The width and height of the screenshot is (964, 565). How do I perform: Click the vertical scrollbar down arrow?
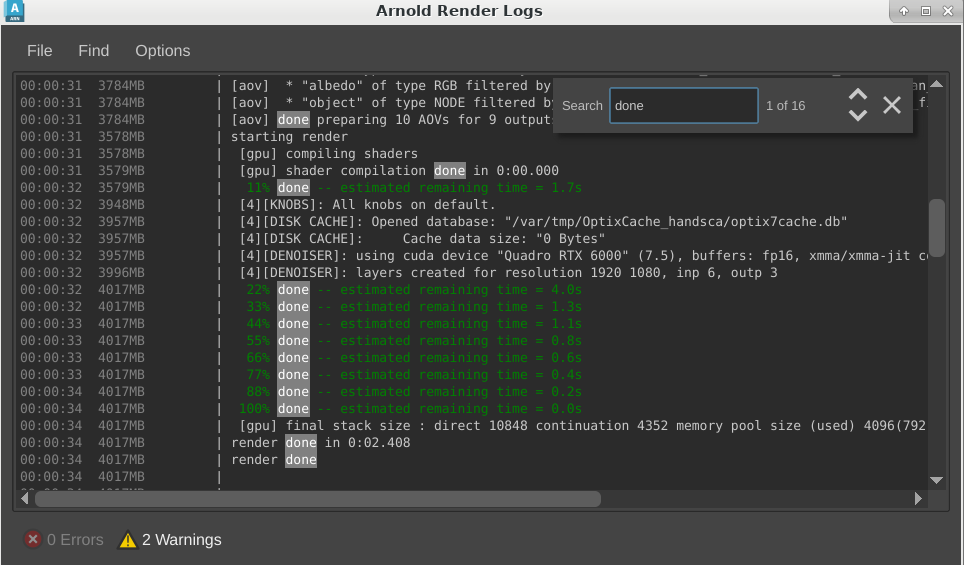click(x=936, y=480)
